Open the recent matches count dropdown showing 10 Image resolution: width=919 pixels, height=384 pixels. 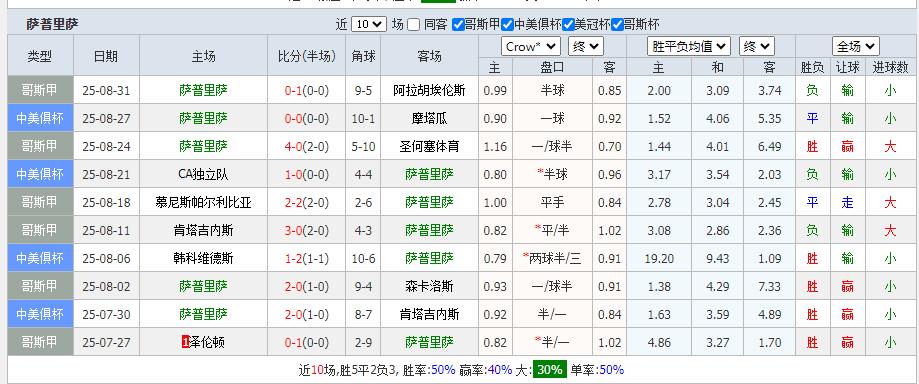369,25
